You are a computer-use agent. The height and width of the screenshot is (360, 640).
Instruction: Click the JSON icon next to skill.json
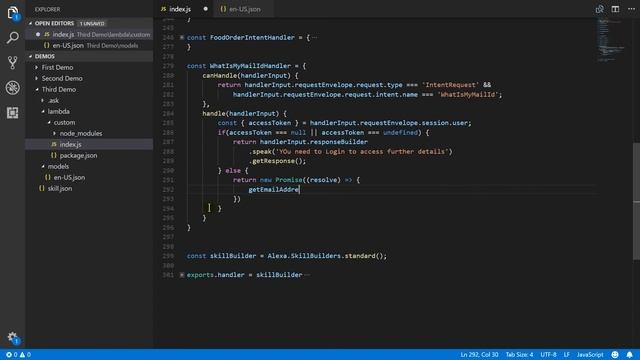pyautogui.click(x=42, y=188)
